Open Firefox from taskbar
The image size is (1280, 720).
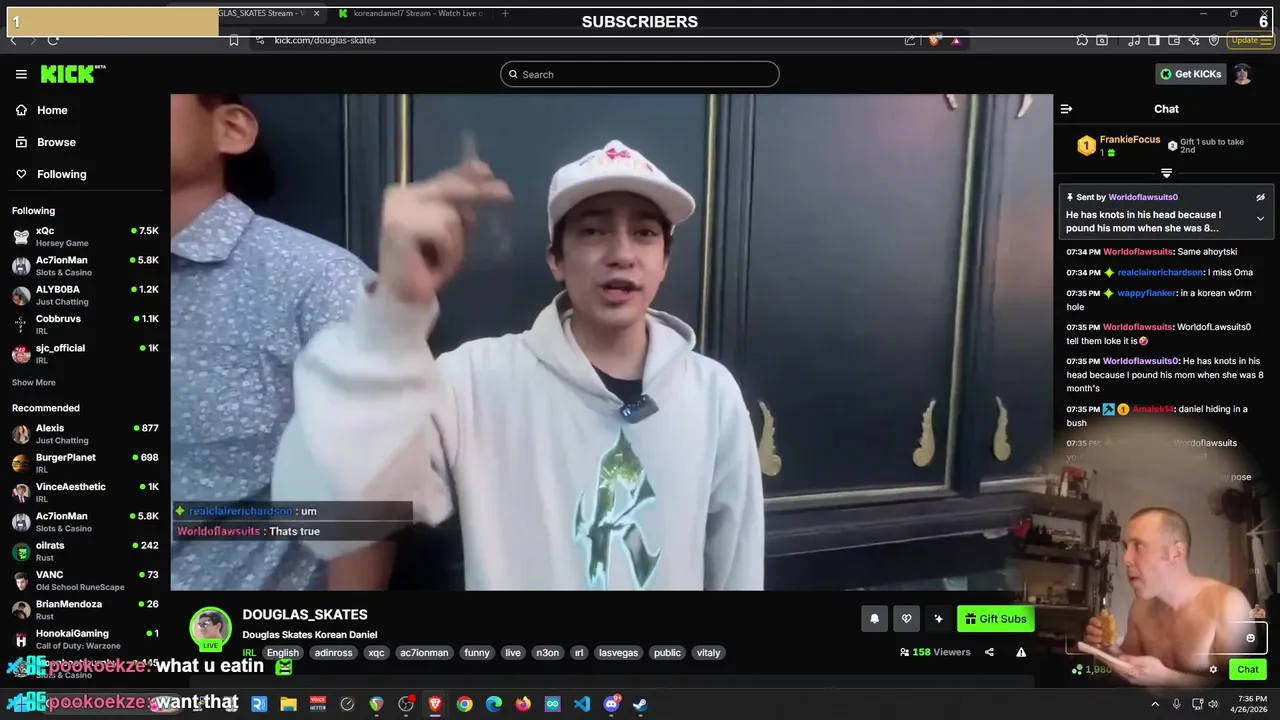pos(523,704)
